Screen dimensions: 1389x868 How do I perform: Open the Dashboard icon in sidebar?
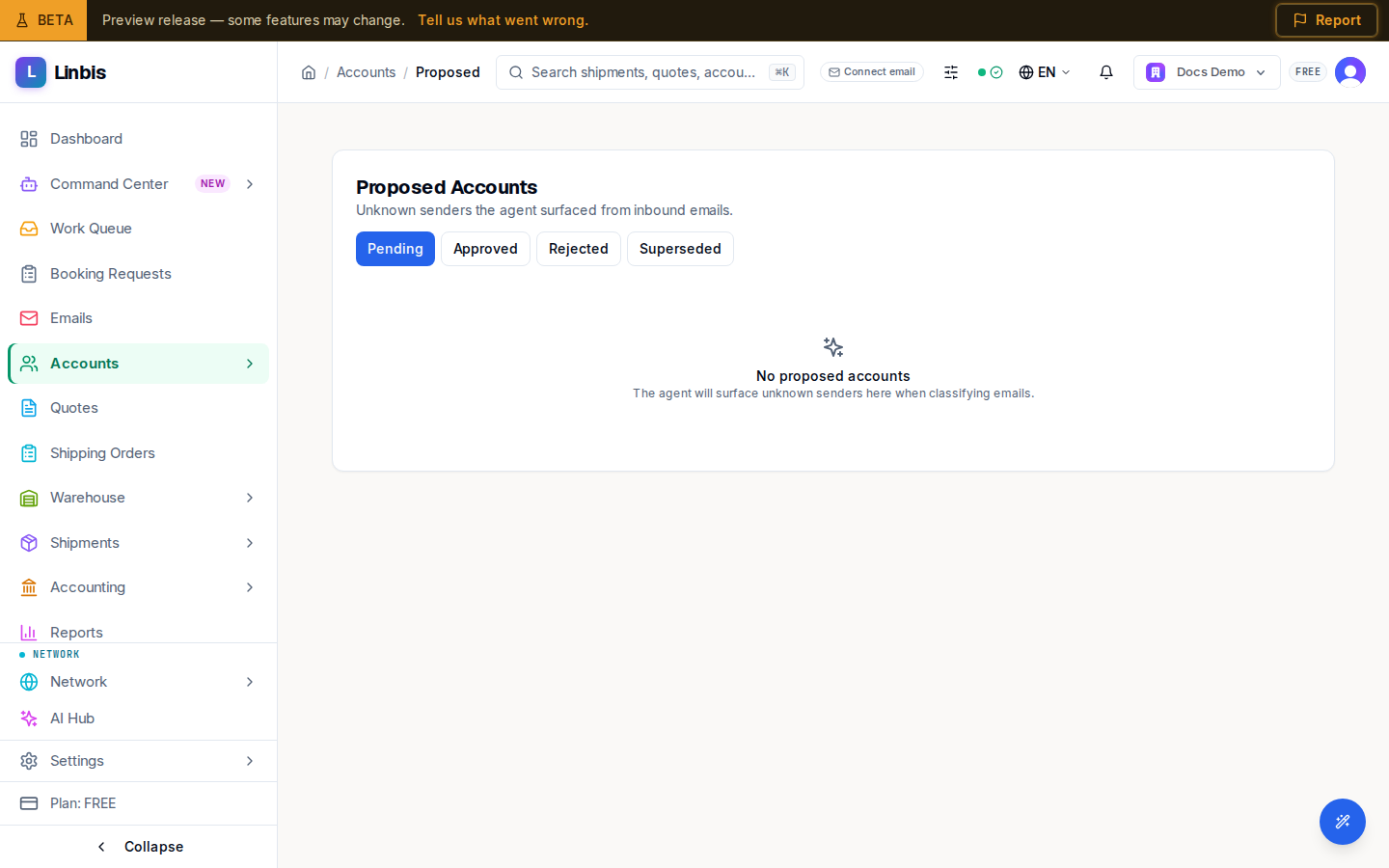[29, 139]
